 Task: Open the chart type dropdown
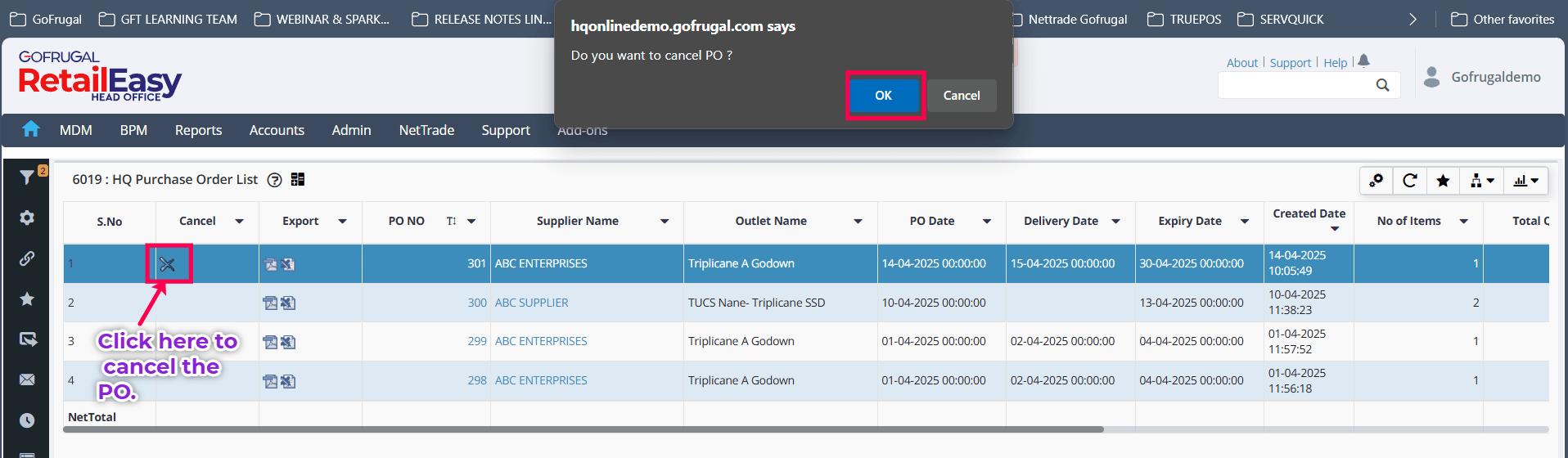tap(1525, 181)
